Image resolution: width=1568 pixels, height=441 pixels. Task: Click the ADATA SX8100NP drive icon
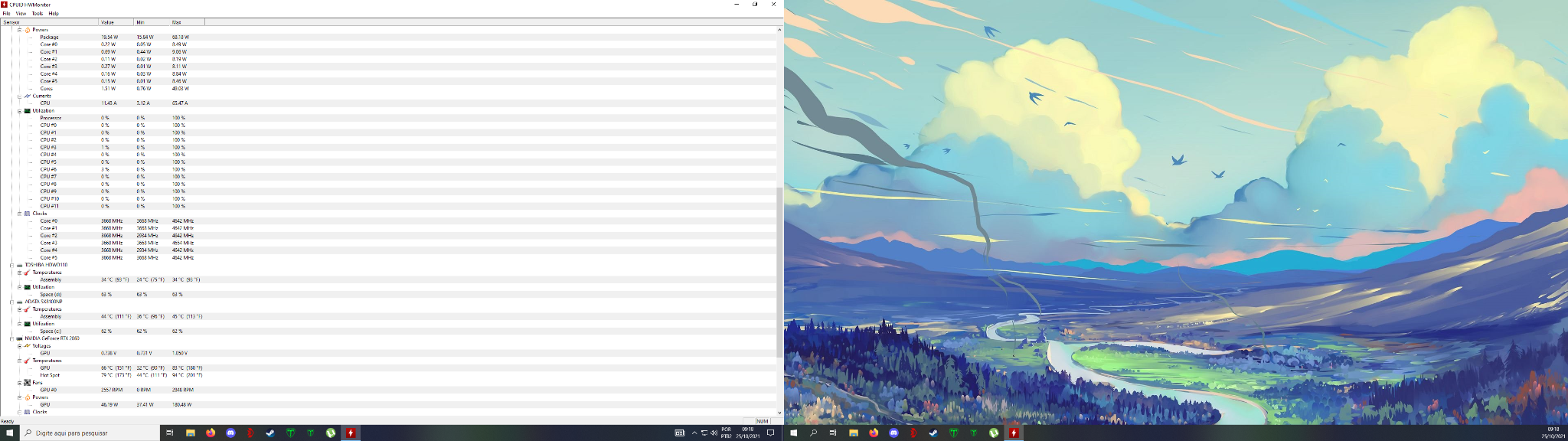point(20,302)
